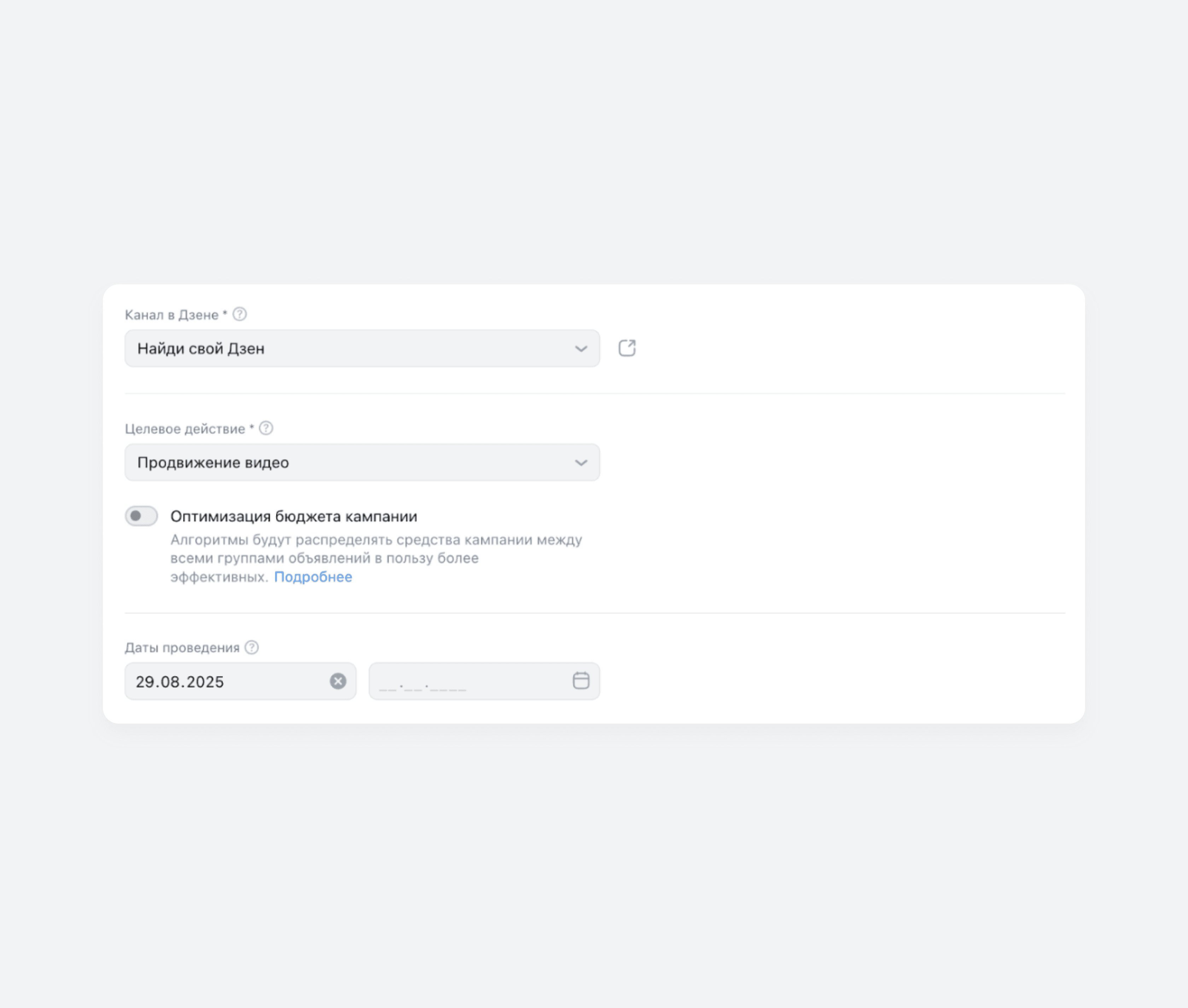Focus the empty end date input
Viewport: 1188px width, 1008px height.
tap(468, 681)
